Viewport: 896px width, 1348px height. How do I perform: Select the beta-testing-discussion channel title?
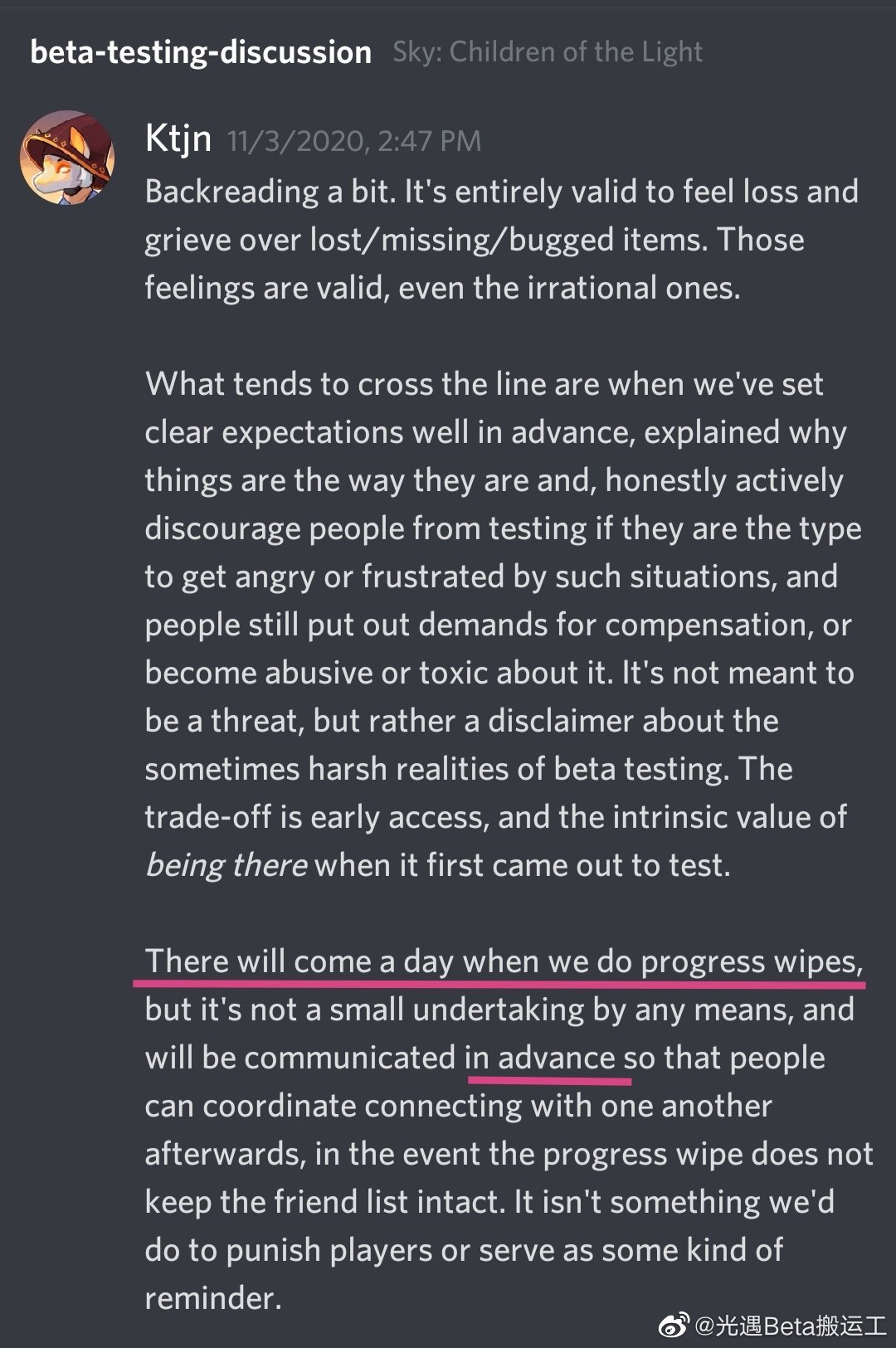201,52
